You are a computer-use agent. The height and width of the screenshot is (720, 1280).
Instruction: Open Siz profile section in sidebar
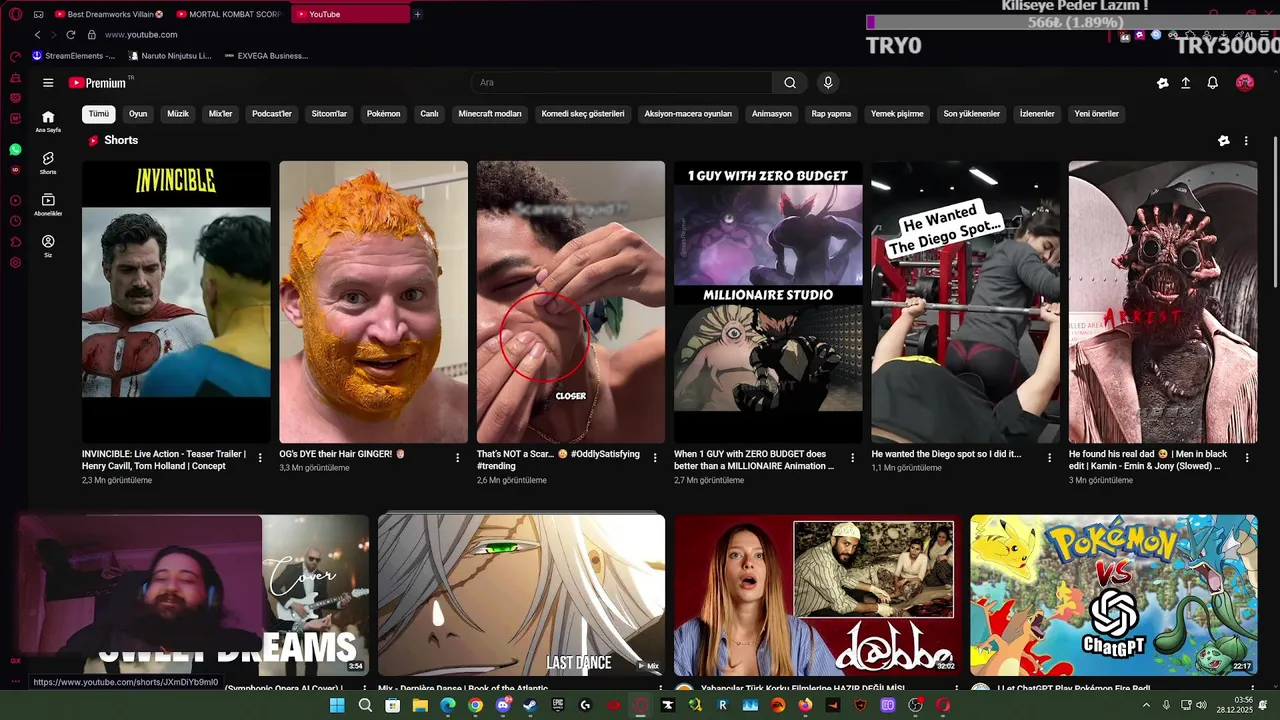pos(48,246)
